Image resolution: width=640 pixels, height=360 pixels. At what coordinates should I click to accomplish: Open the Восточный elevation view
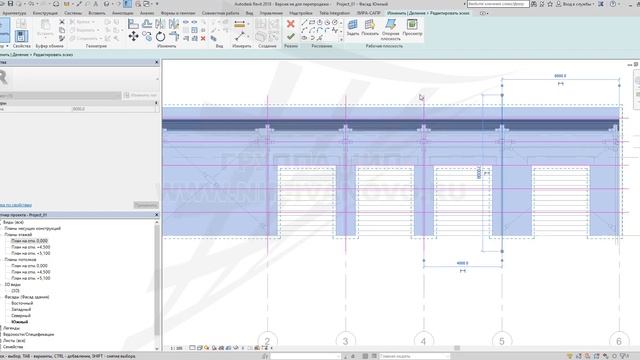22,303
